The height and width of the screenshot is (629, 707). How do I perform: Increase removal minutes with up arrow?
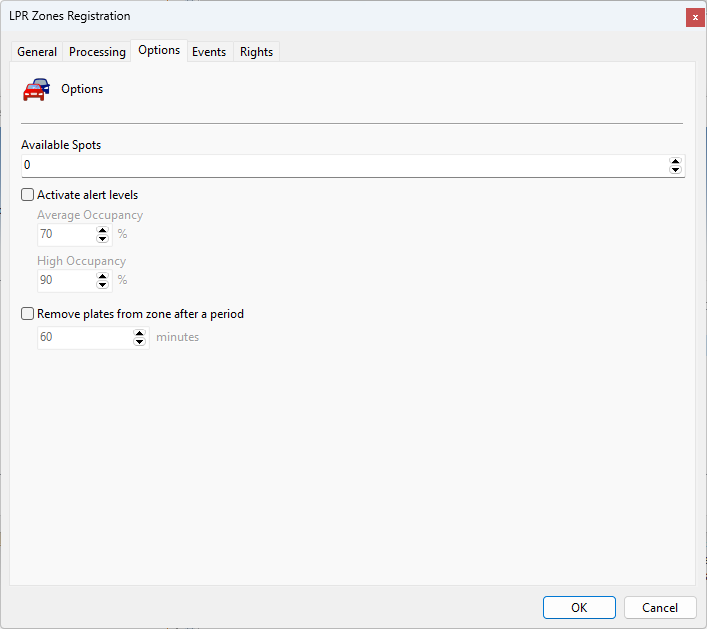(x=139, y=333)
